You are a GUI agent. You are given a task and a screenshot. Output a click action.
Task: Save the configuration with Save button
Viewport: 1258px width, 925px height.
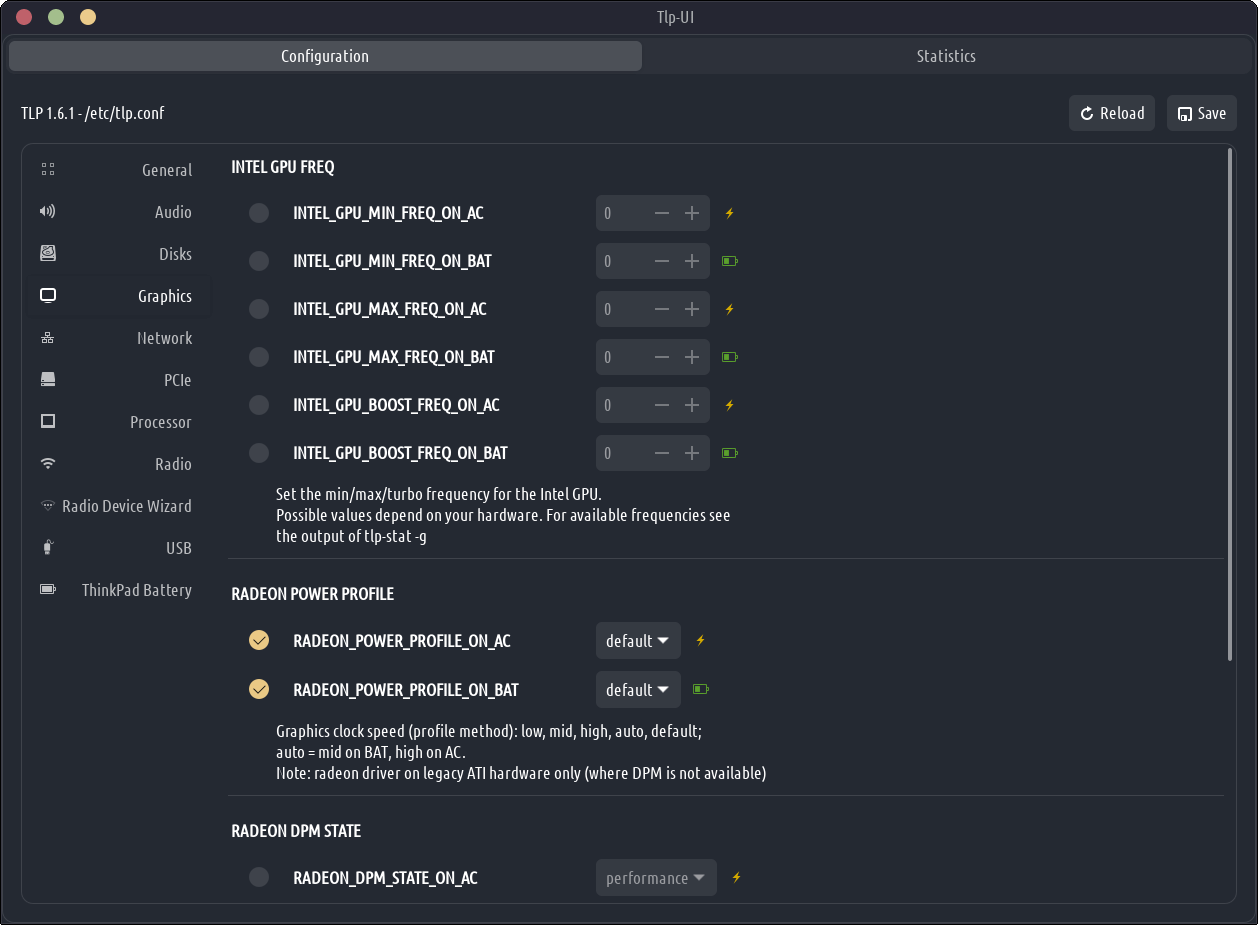tap(1201, 113)
